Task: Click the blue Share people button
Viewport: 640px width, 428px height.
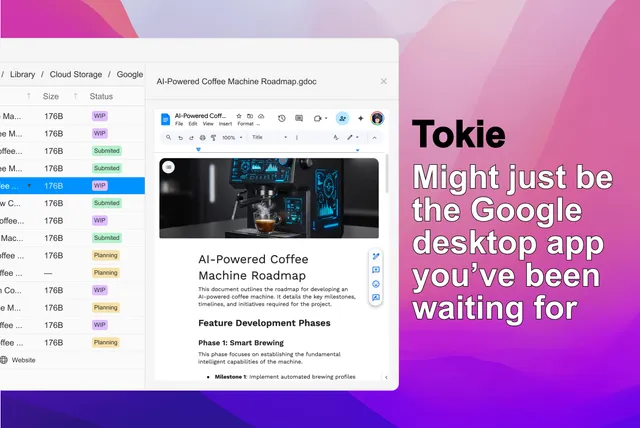Action: (x=342, y=118)
